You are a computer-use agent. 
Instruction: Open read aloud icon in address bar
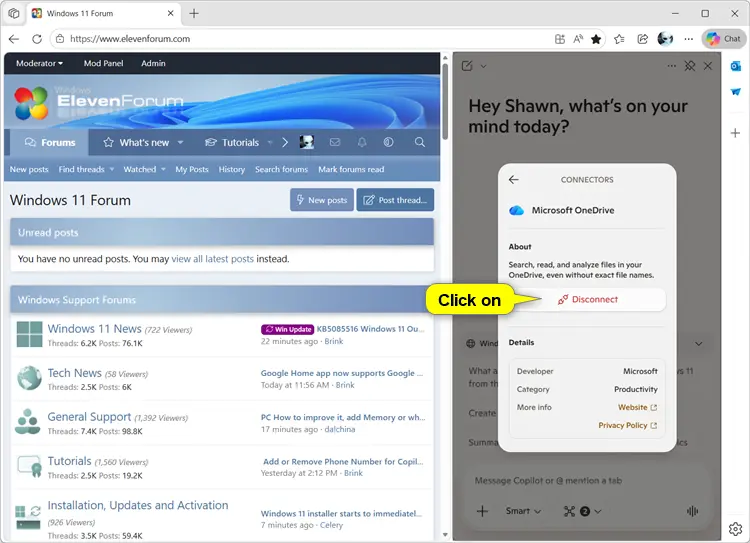pos(578,39)
